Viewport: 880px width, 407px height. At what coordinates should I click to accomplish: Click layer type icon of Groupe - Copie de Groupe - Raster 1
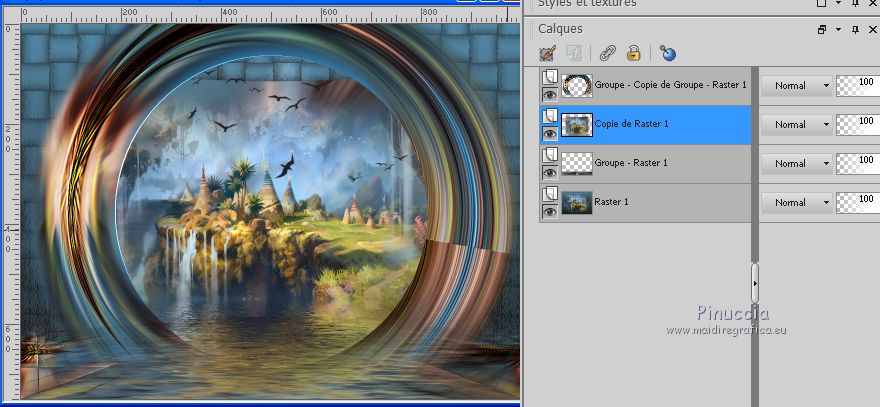click(551, 77)
